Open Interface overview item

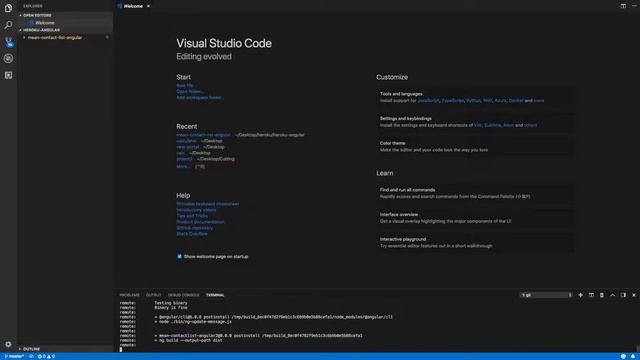point(475,218)
